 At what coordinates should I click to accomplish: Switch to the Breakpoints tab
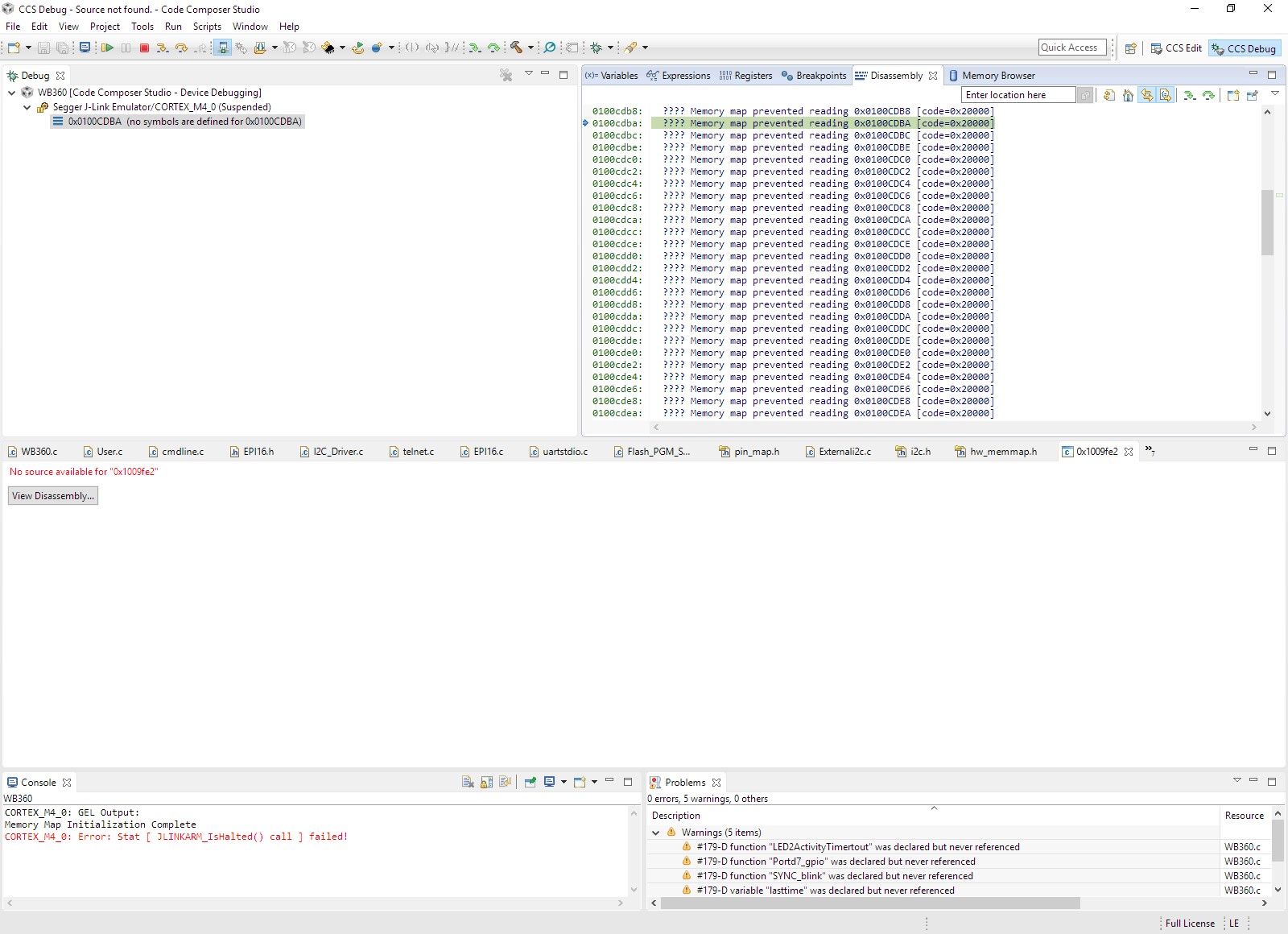(x=814, y=76)
